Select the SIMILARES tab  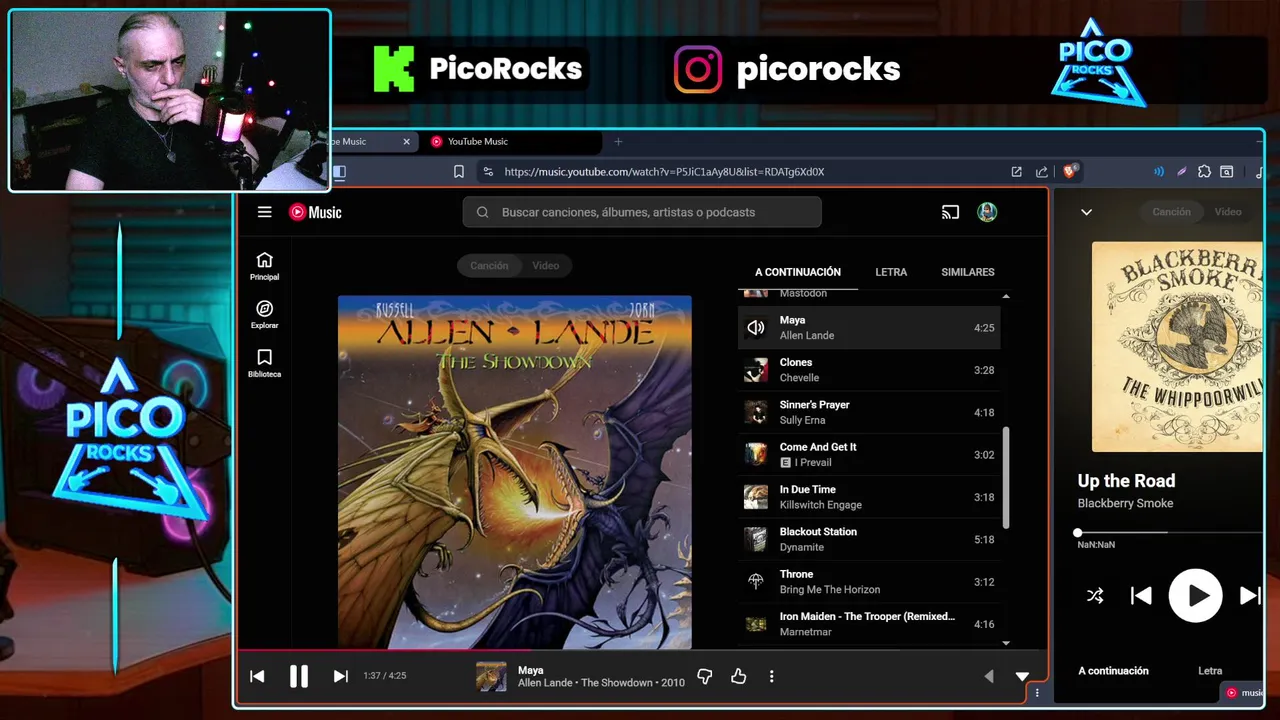[967, 272]
